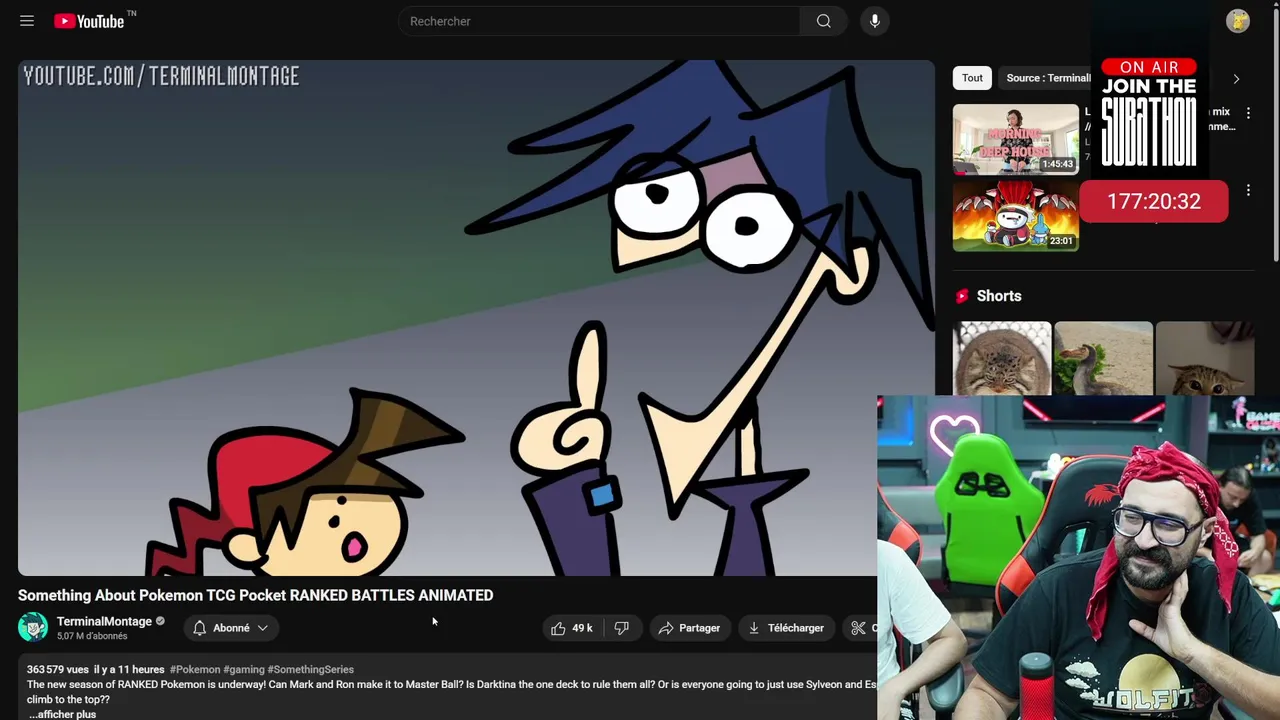Click the verified badge beside TerminalMontage

click(160, 621)
